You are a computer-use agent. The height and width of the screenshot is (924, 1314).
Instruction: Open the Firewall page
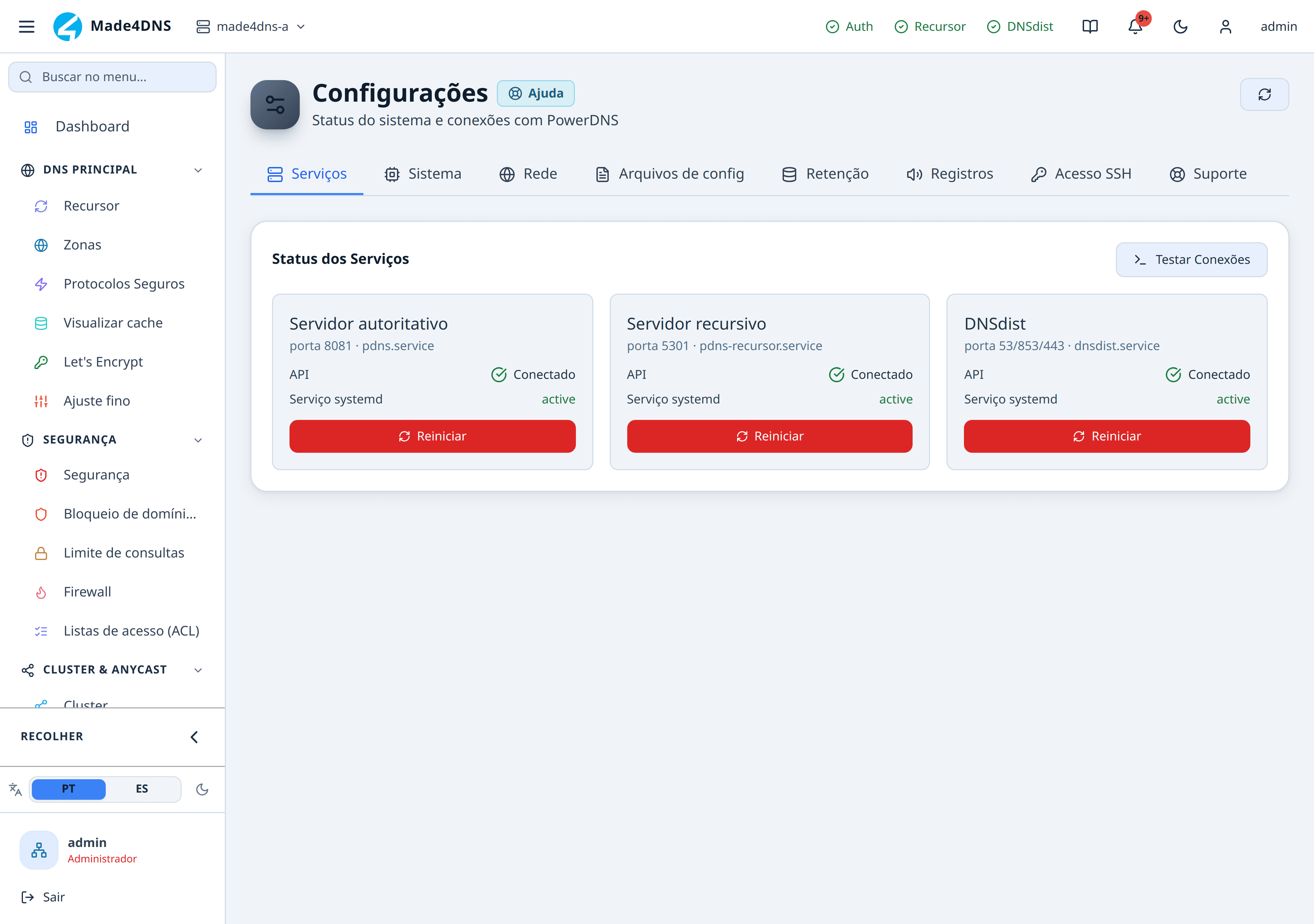click(112, 592)
